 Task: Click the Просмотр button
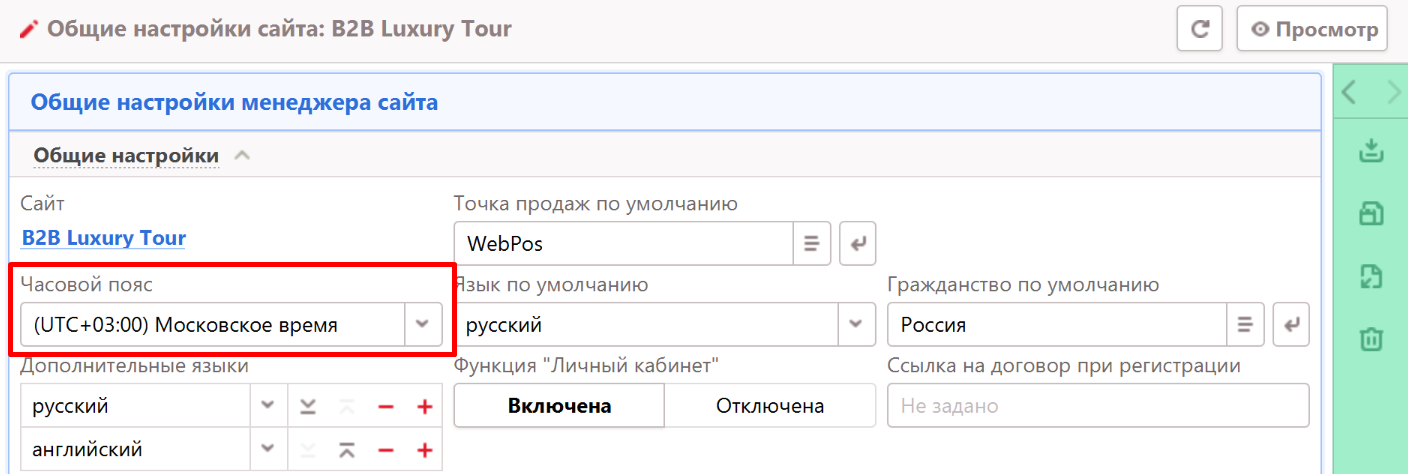[1312, 29]
